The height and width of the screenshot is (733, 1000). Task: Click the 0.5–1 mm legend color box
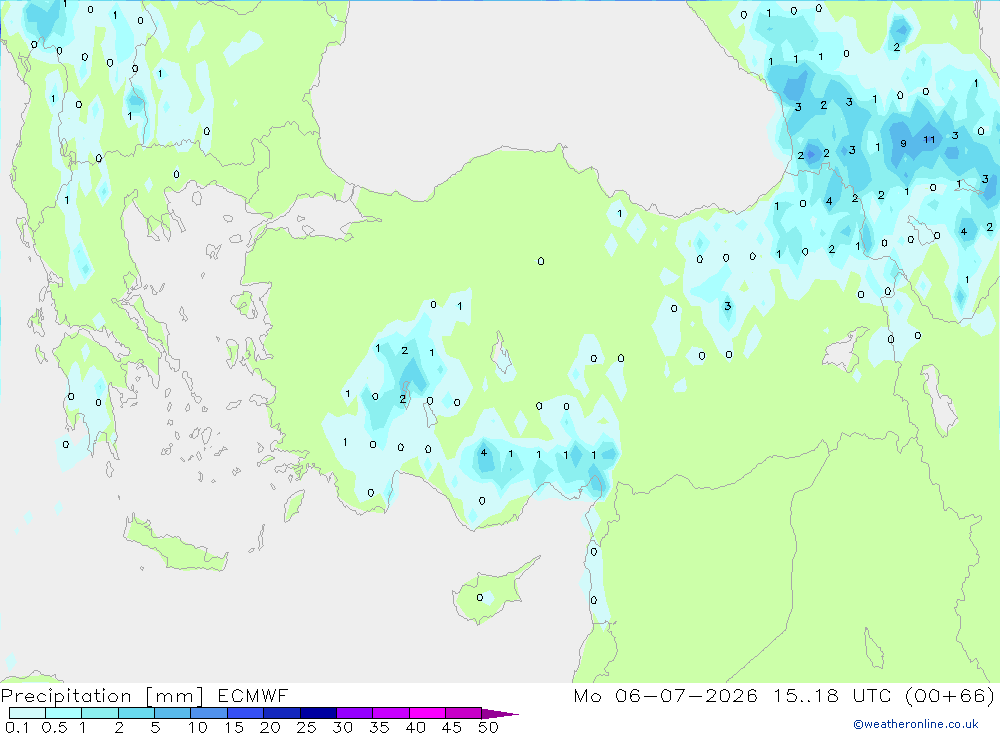[64, 713]
